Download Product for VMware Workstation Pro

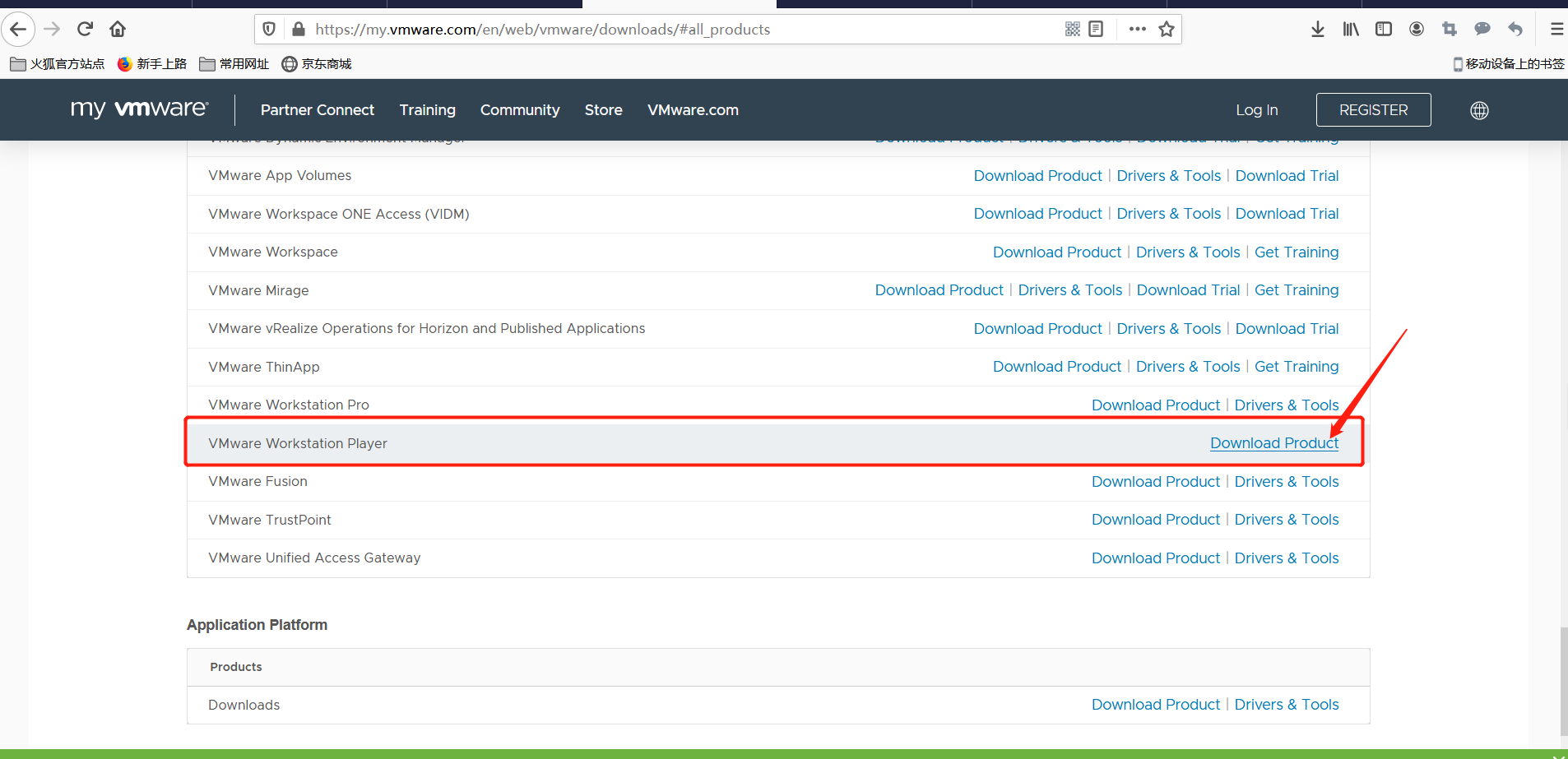point(1156,405)
